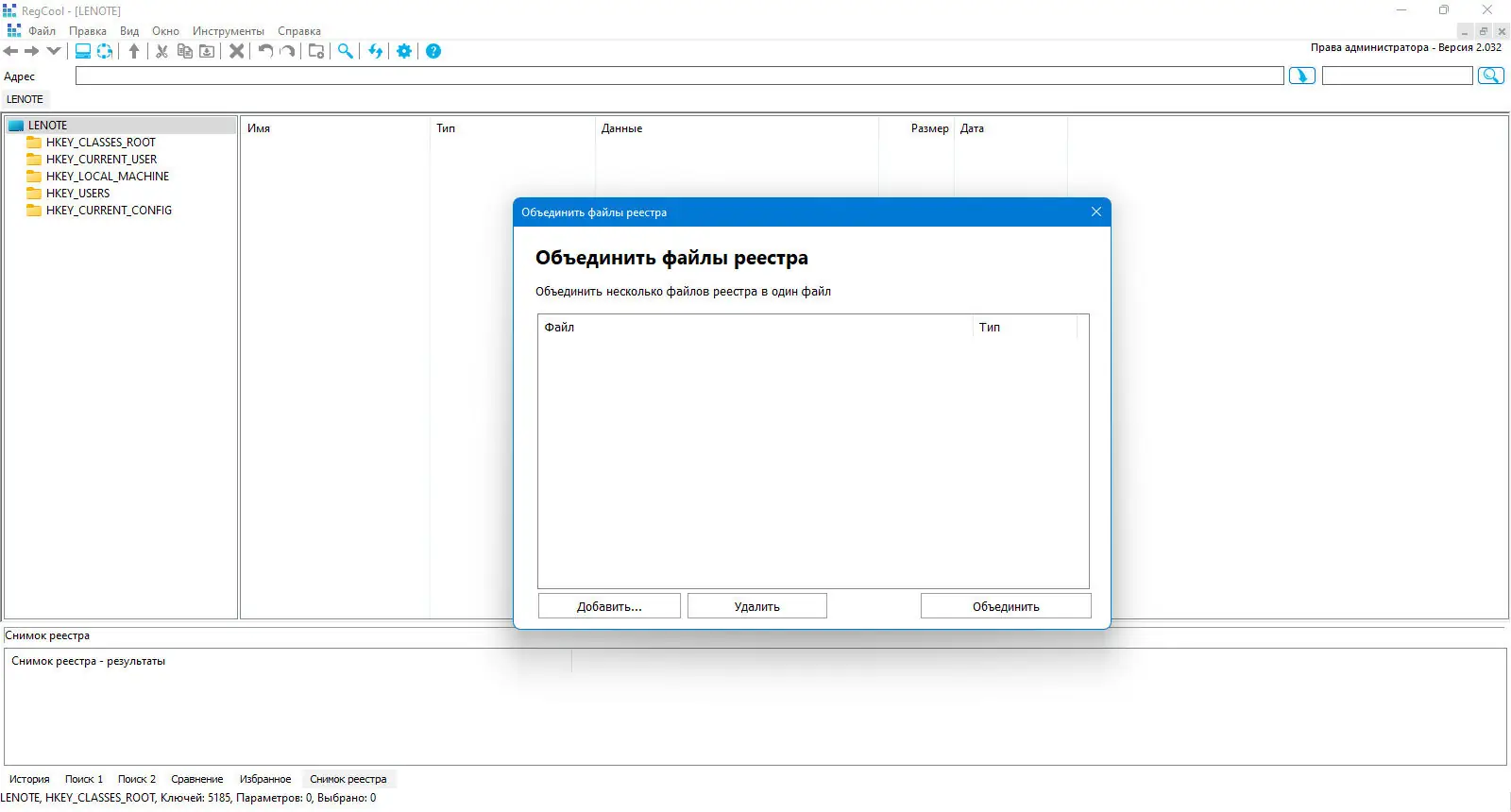1511x812 pixels.
Task: Click the Go-to-address arrow button
Action: pyautogui.click(x=1302, y=76)
